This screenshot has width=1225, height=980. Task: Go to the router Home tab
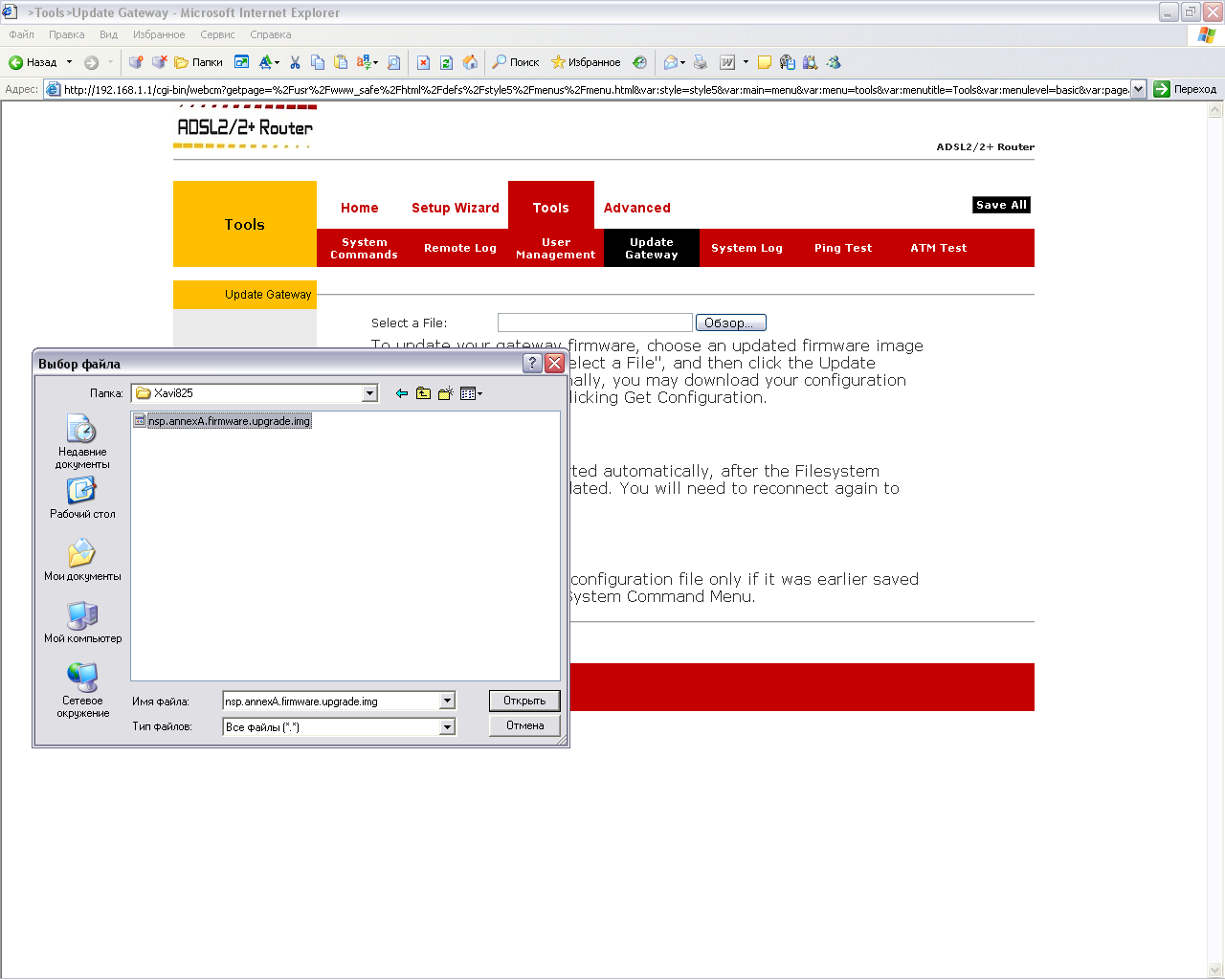pyautogui.click(x=360, y=208)
